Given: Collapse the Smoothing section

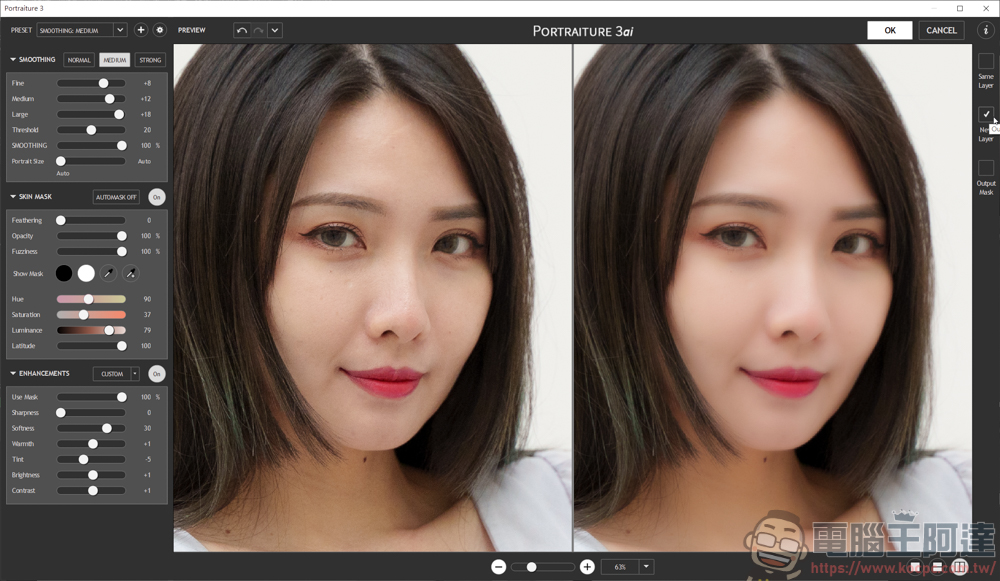Looking at the screenshot, I should coord(14,60).
